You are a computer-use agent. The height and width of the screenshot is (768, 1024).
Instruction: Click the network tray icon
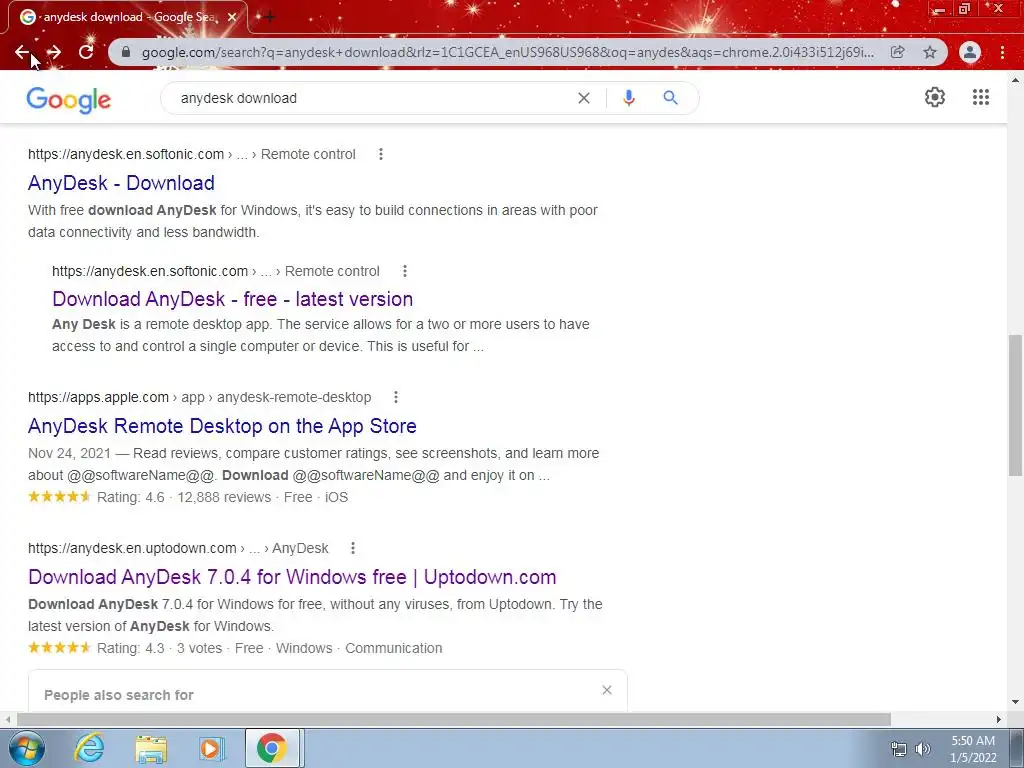(x=899, y=750)
